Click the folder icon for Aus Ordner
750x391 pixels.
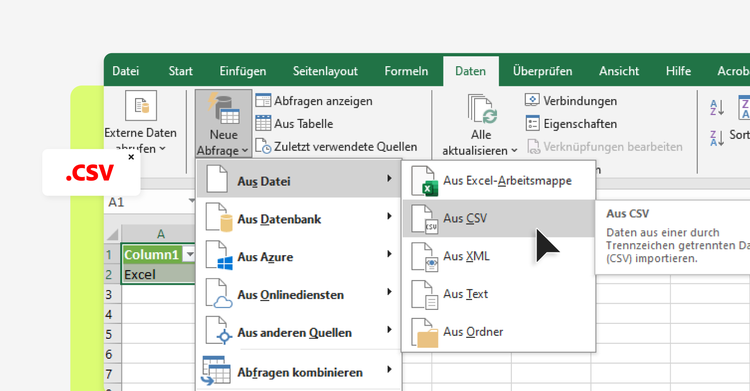425,333
